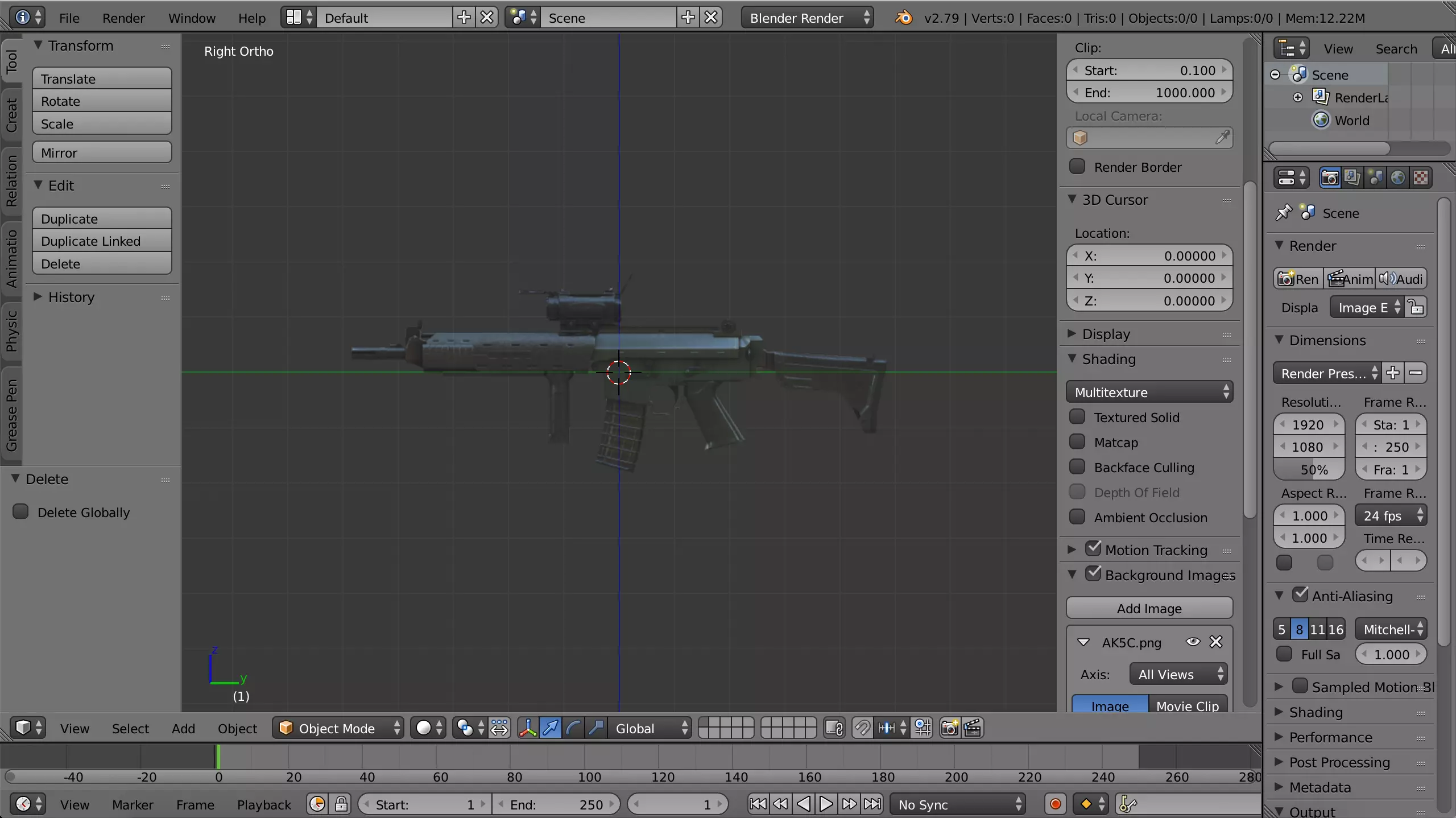
Task: Open the World properties tab icon
Action: [1398, 178]
